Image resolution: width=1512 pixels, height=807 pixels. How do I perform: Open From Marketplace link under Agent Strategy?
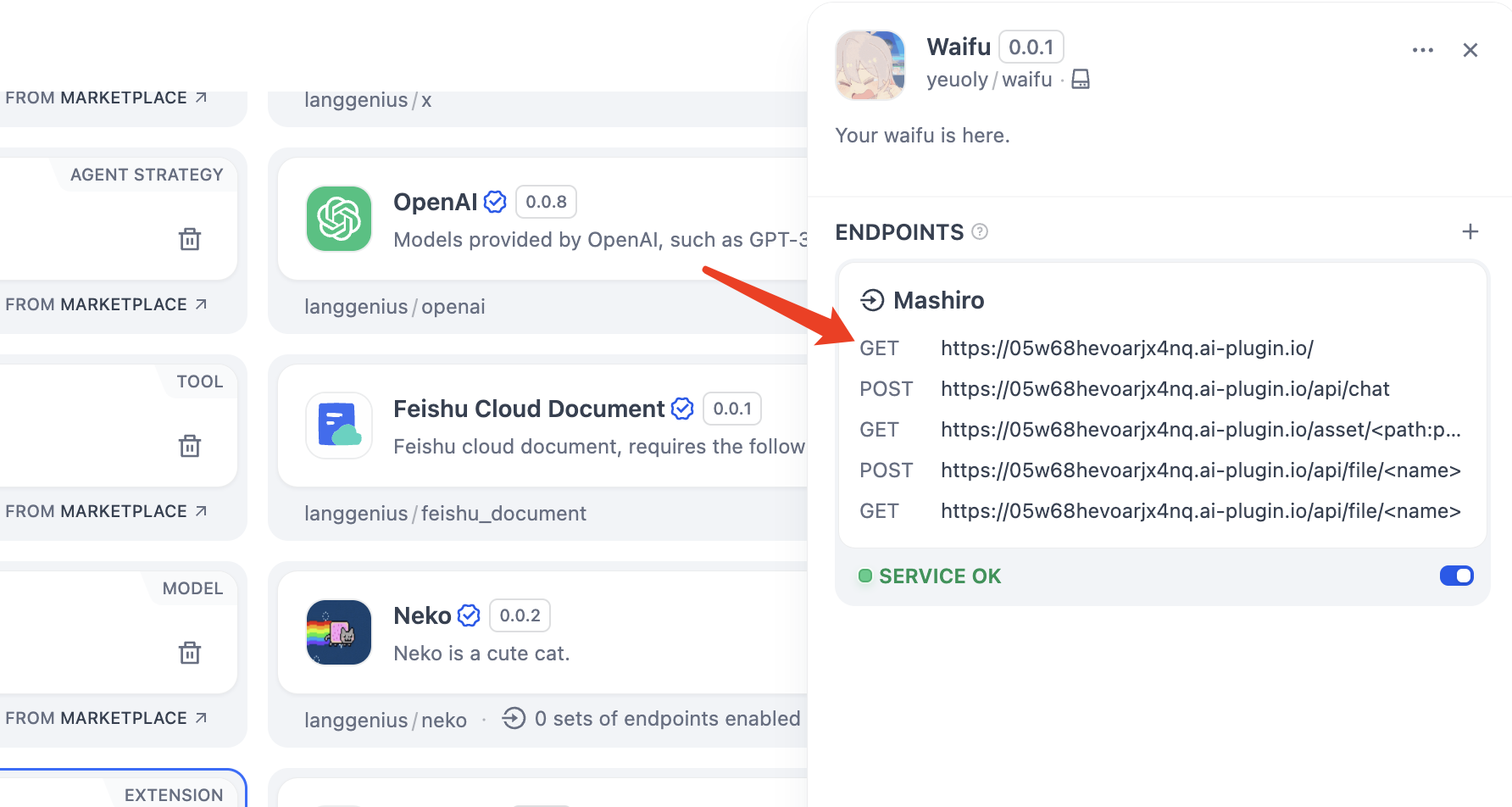106,304
